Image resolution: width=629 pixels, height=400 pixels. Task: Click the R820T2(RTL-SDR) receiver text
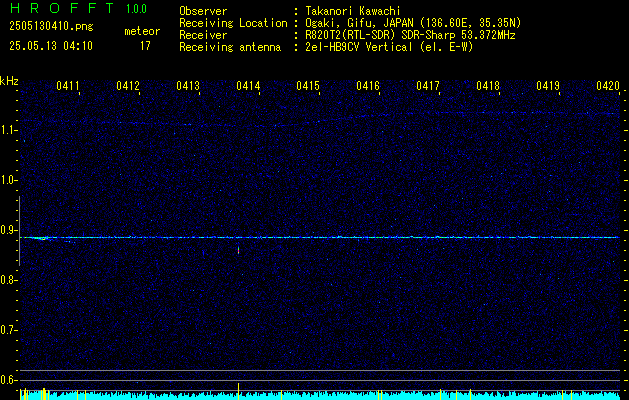pos(410,35)
